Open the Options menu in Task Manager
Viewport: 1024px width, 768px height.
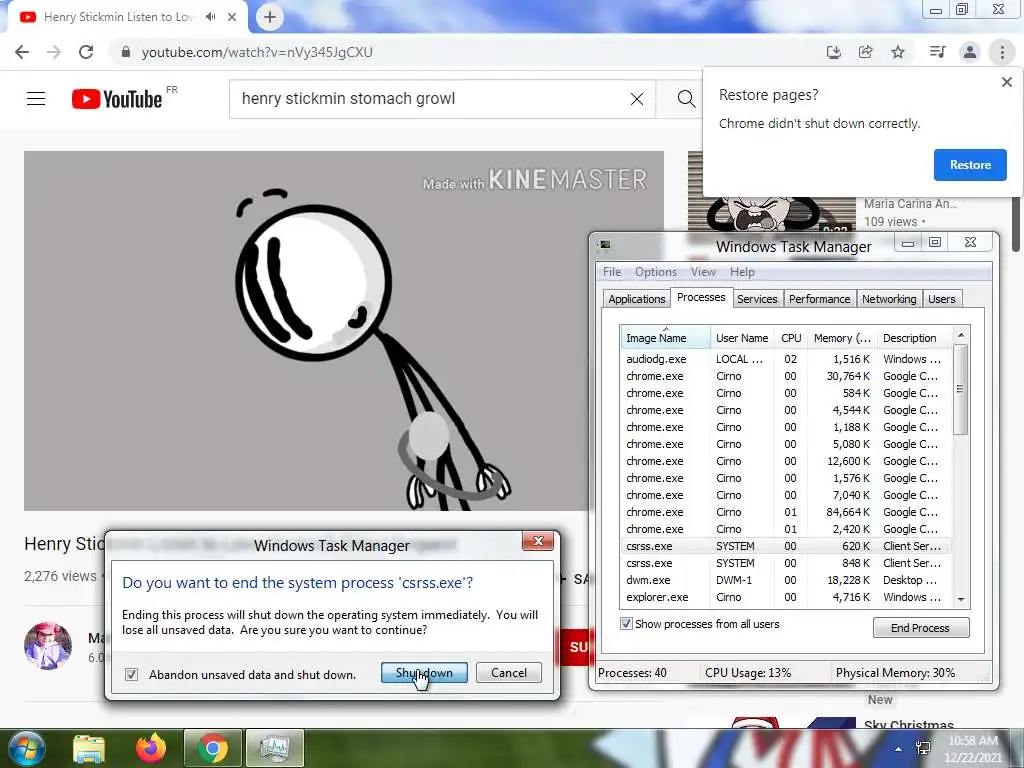pos(656,272)
